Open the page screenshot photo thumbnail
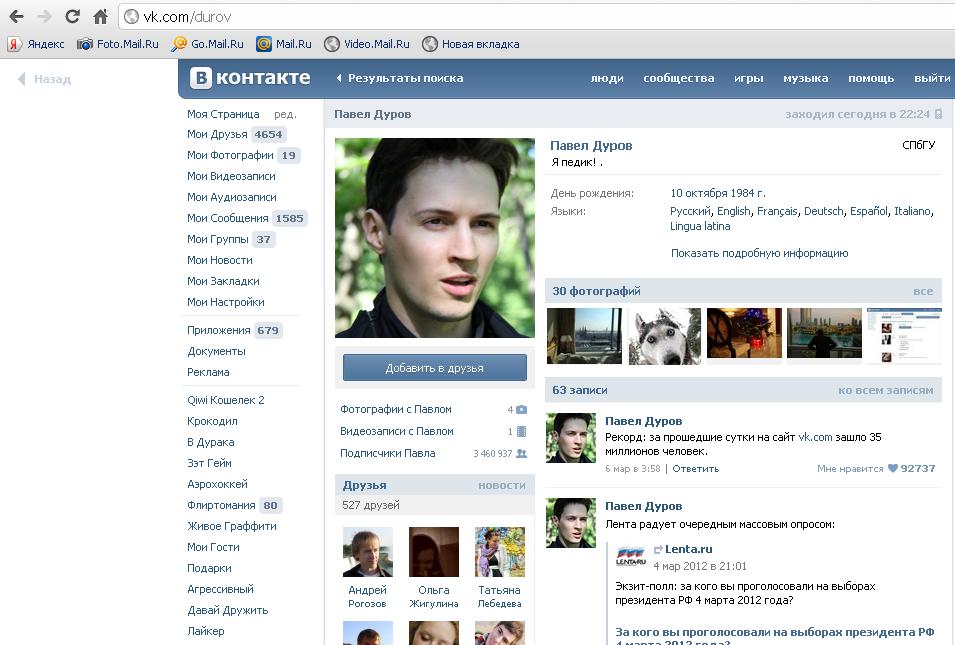Image resolution: width=955 pixels, height=645 pixels. click(904, 336)
